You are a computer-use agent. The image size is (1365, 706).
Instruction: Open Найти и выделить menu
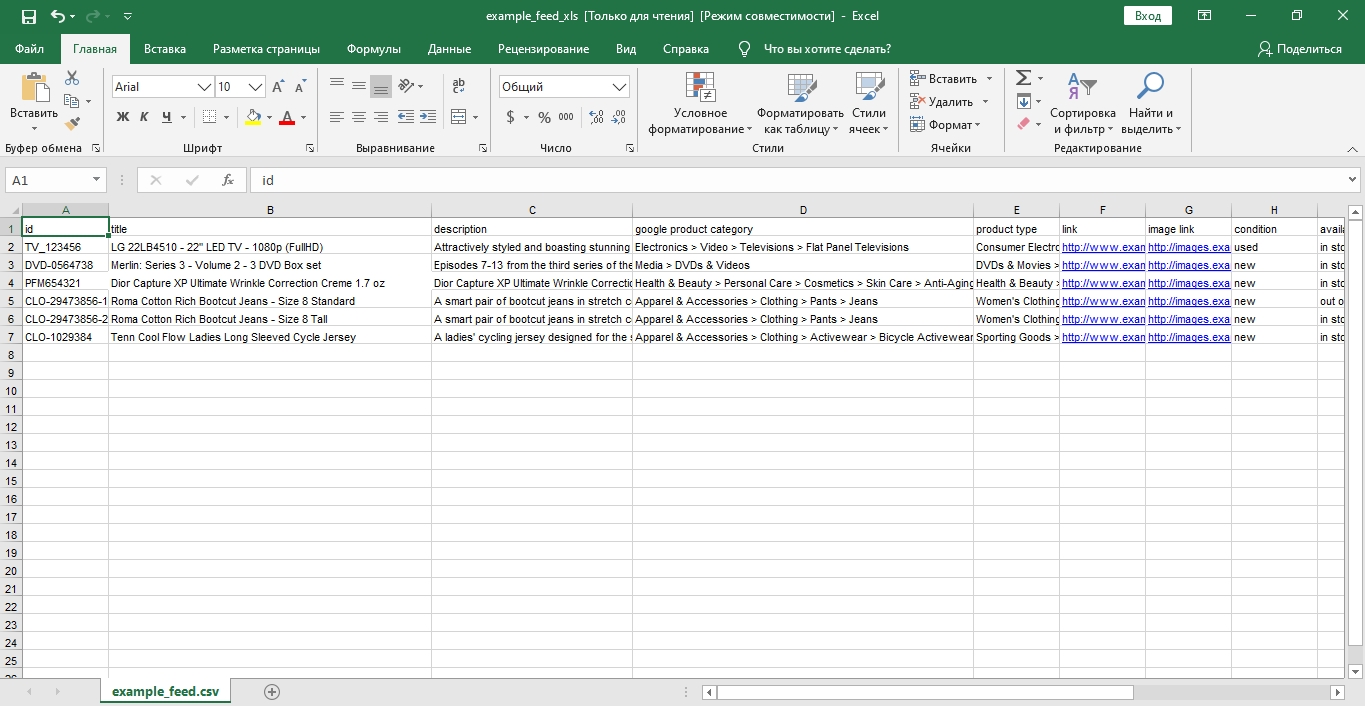coord(1151,103)
